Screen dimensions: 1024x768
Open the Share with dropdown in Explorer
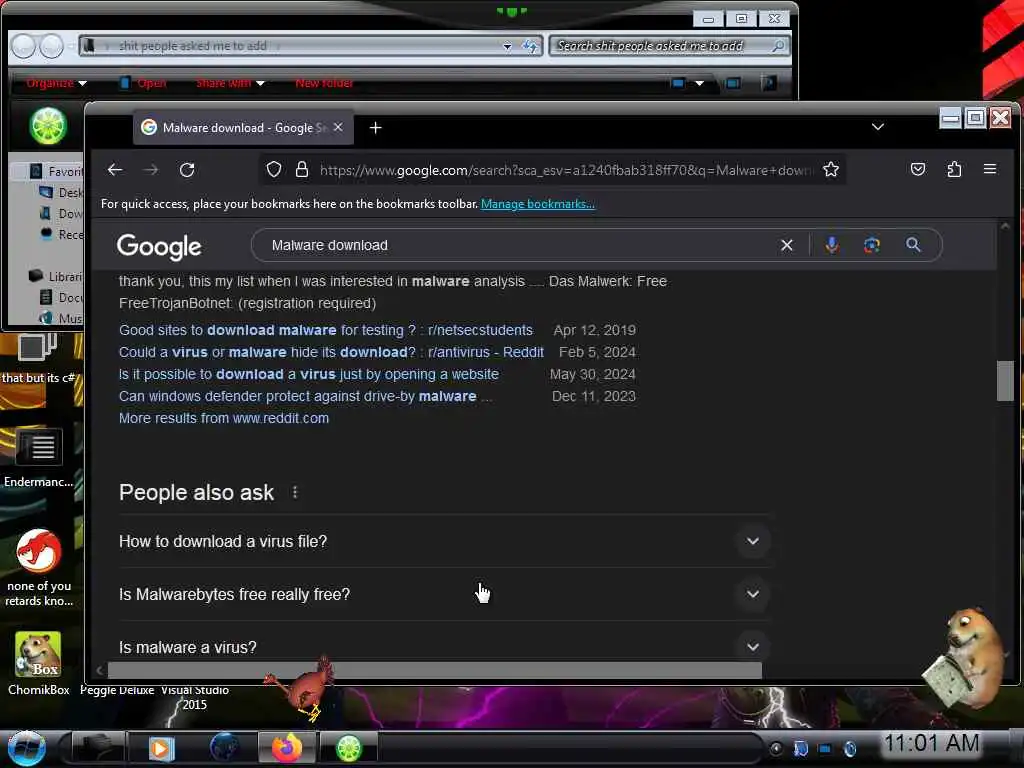(230, 83)
